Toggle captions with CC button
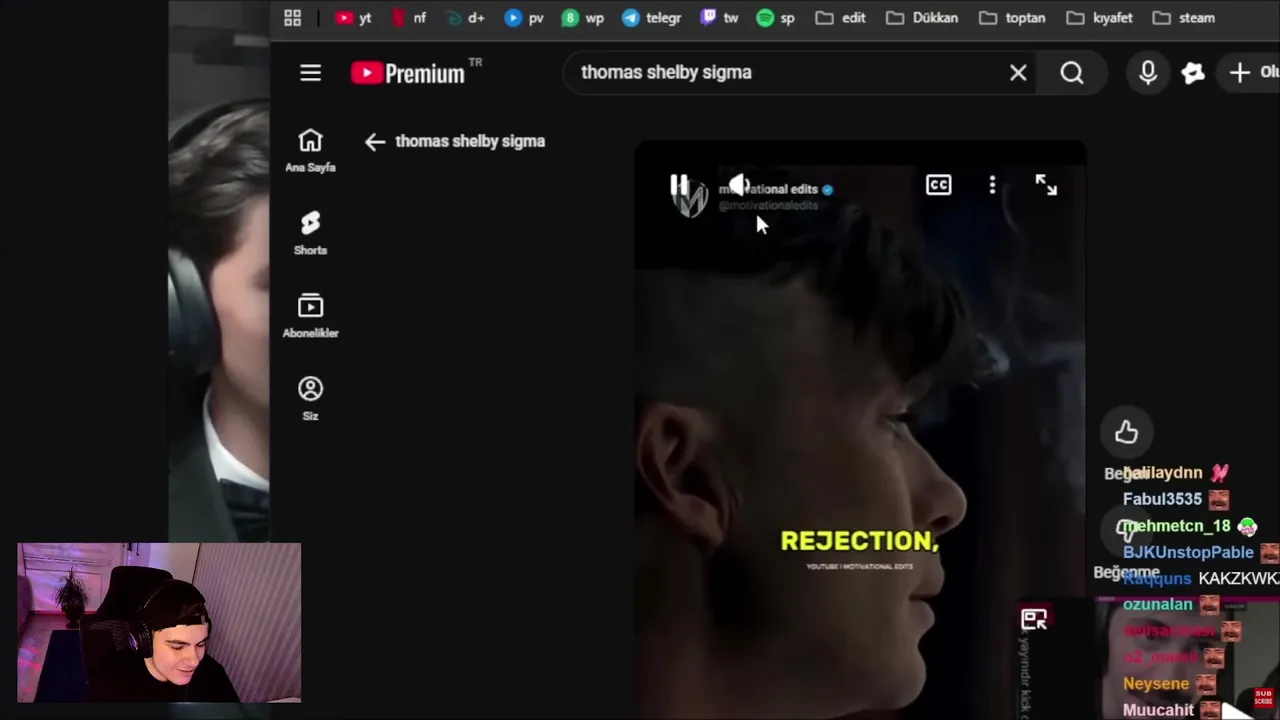Screen dimensions: 1280x720 [939, 185]
